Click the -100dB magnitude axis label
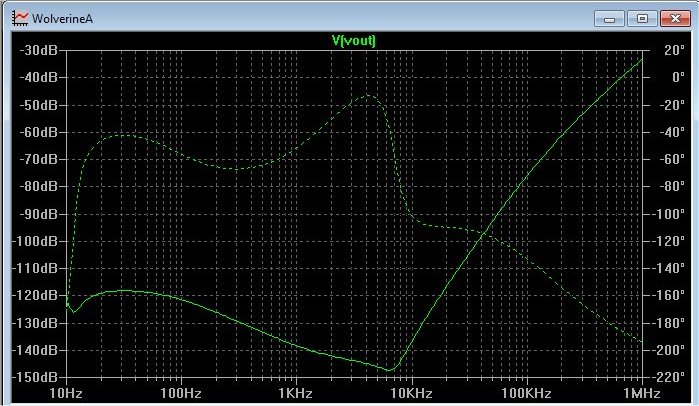The width and height of the screenshot is (699, 406). [36, 241]
